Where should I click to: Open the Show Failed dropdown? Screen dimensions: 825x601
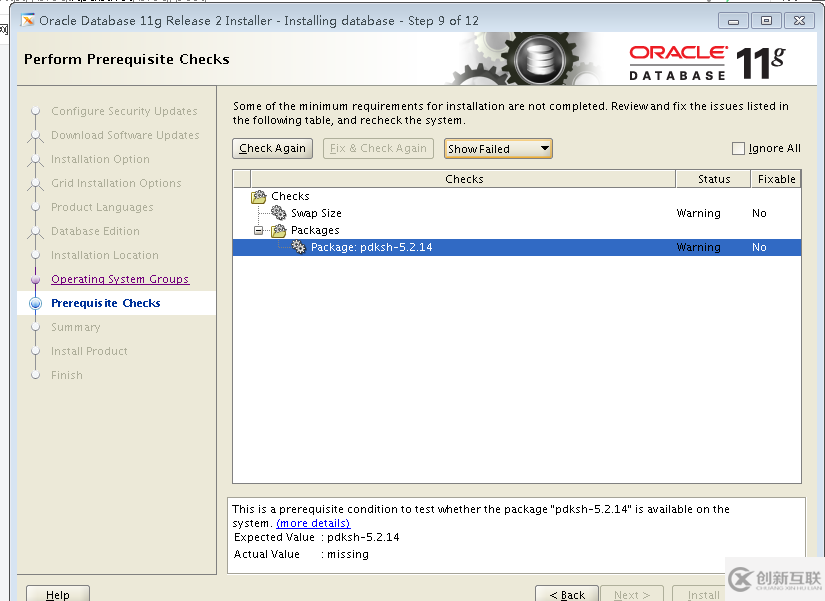(x=498, y=149)
